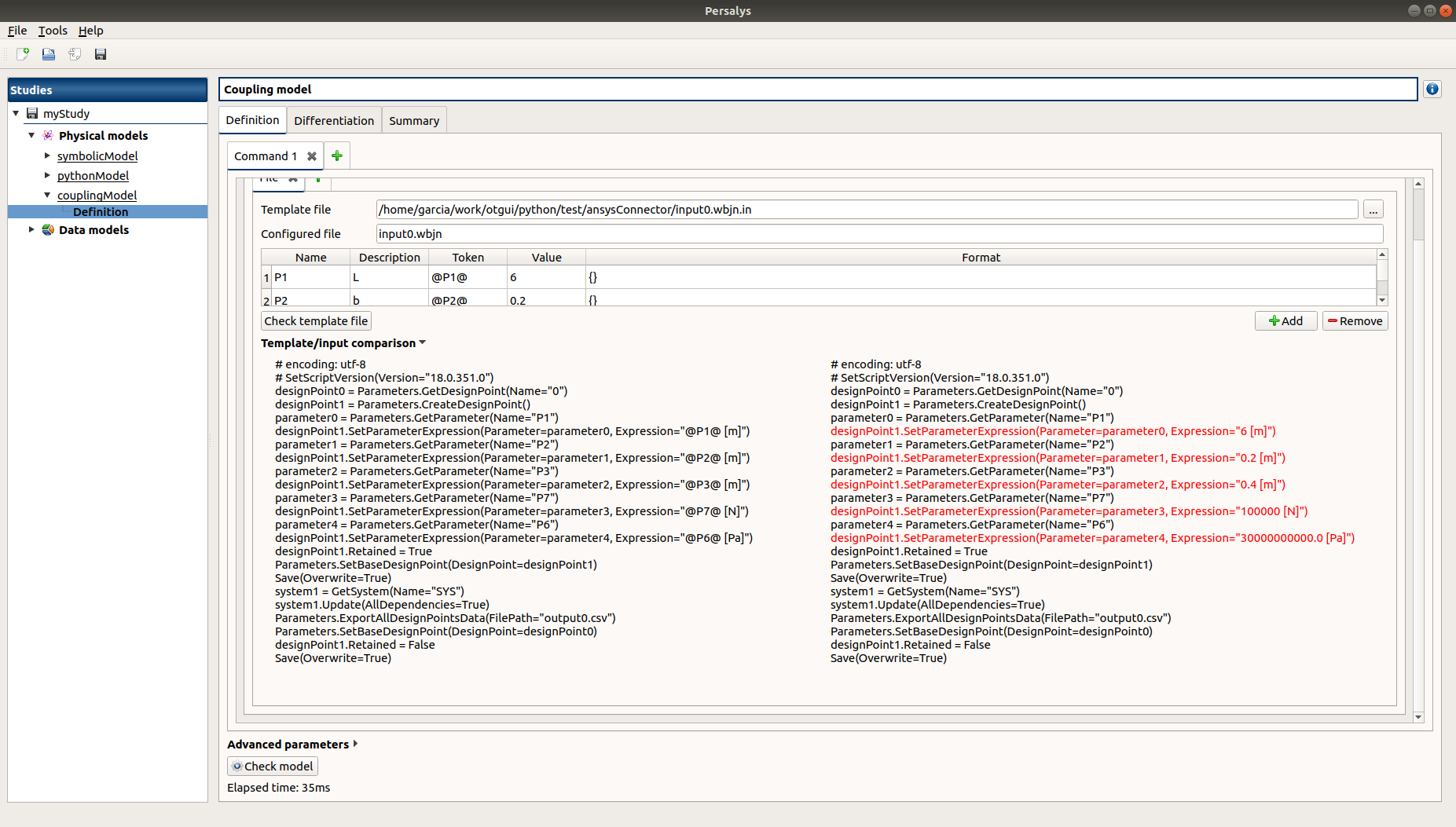Click the Check model button
The height and width of the screenshot is (827, 1456).
coord(273,767)
